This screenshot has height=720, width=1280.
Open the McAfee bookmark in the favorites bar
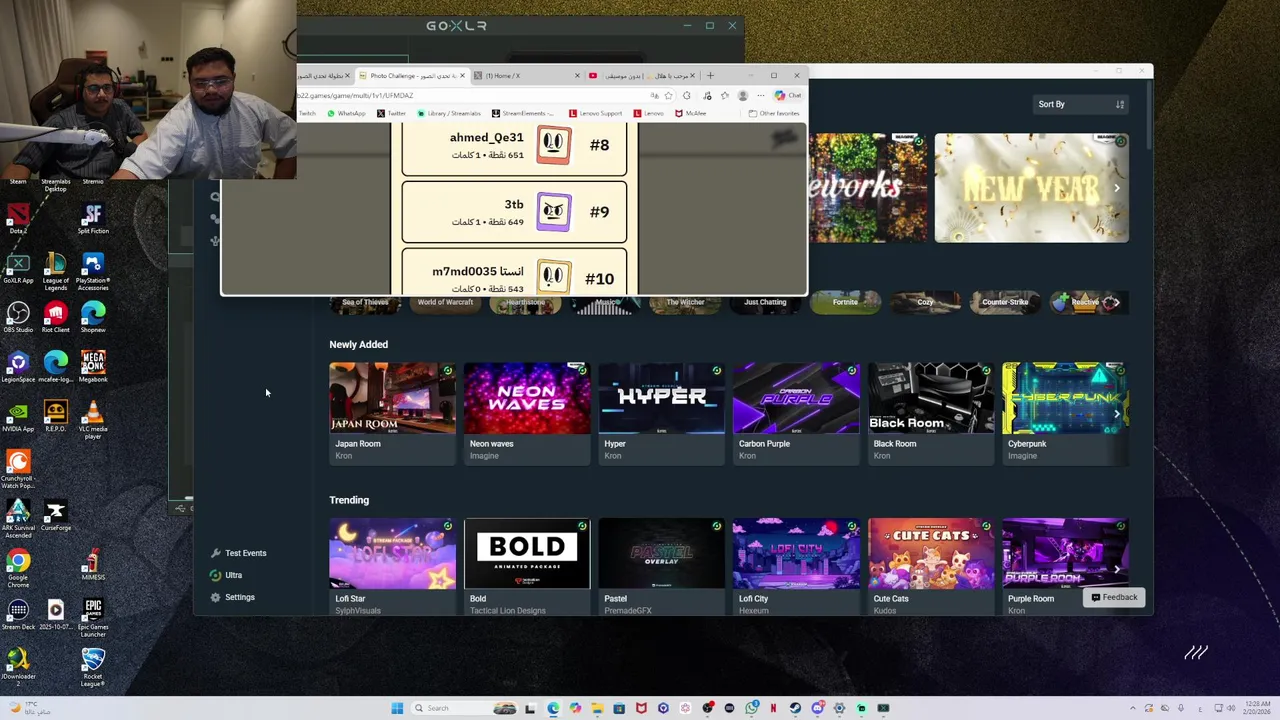(691, 113)
